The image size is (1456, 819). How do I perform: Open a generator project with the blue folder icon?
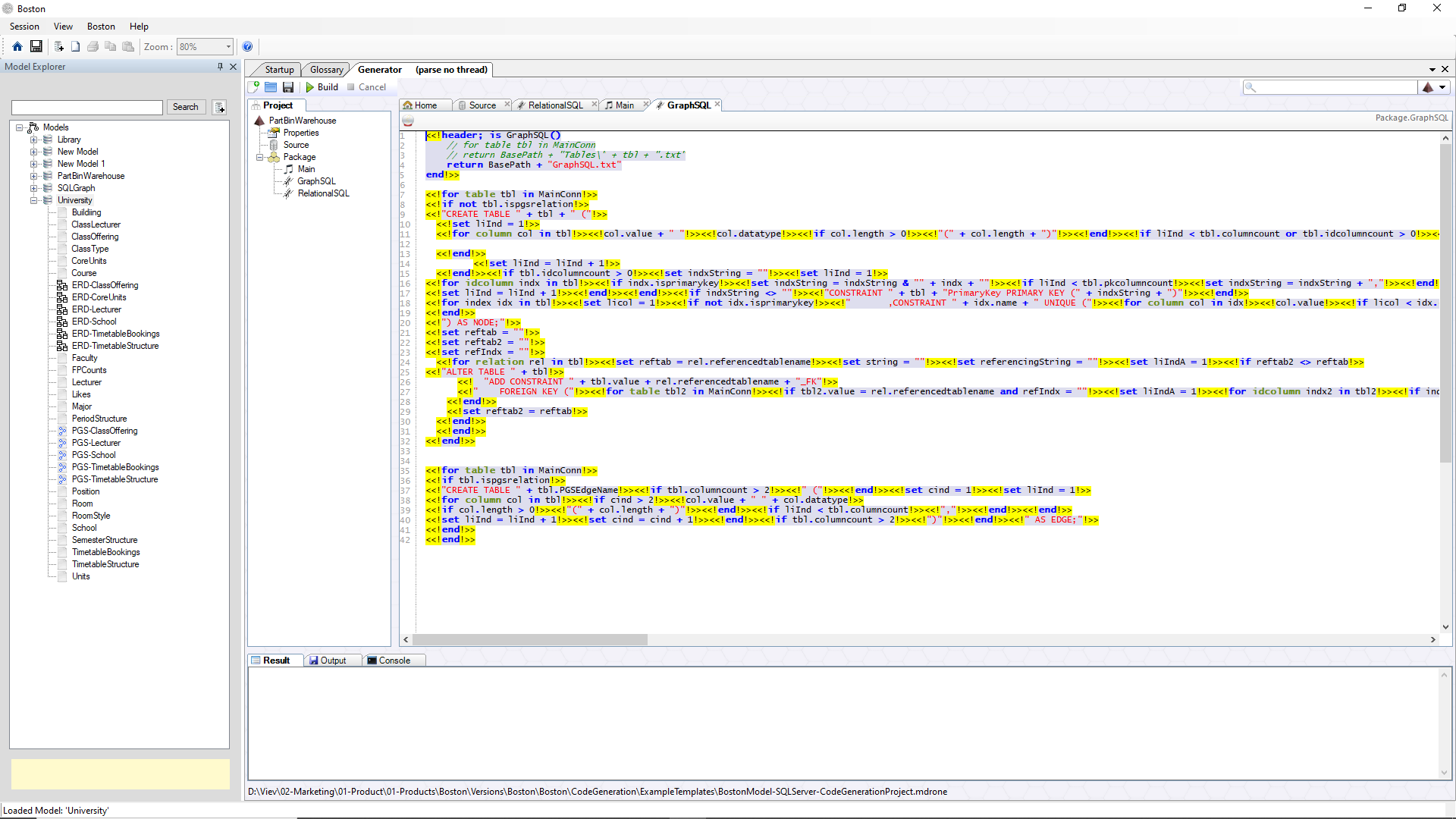pos(271,87)
